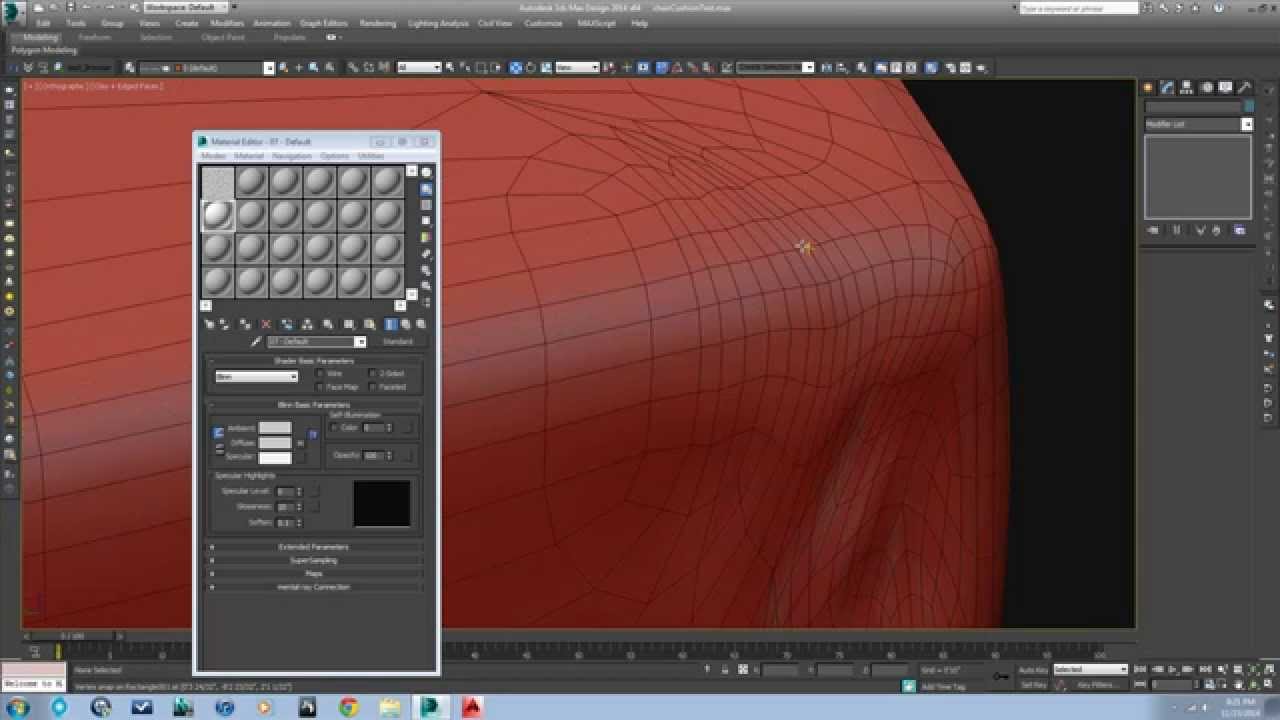Click the Specular Level value field

(x=285, y=492)
